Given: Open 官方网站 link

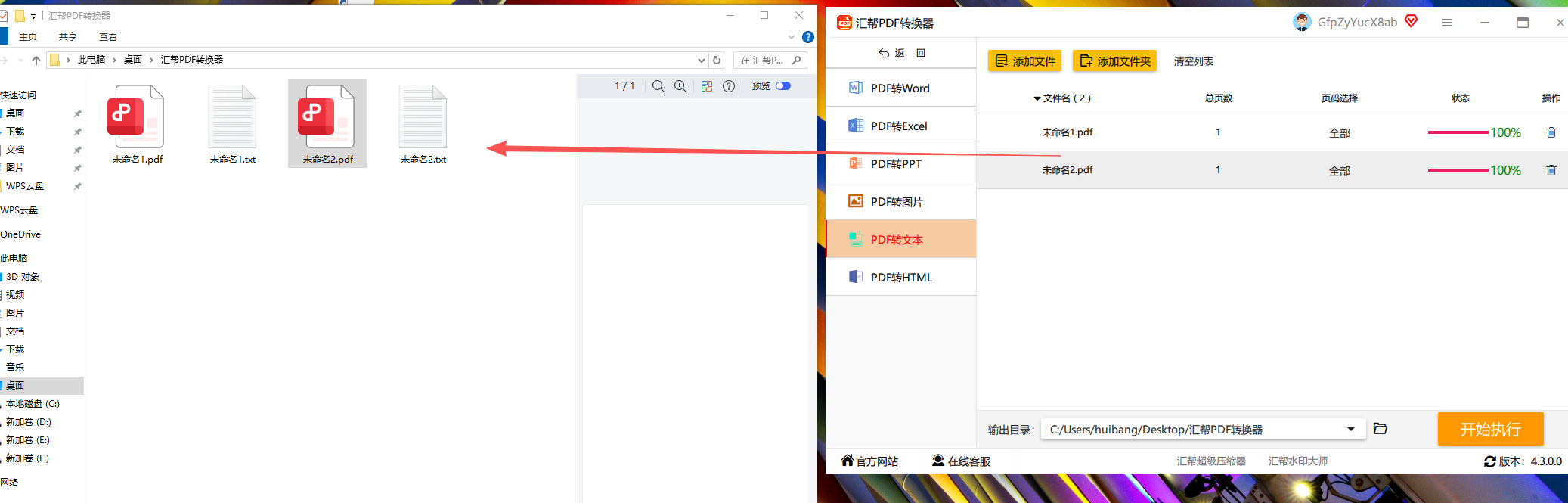Looking at the screenshot, I should click(869, 461).
